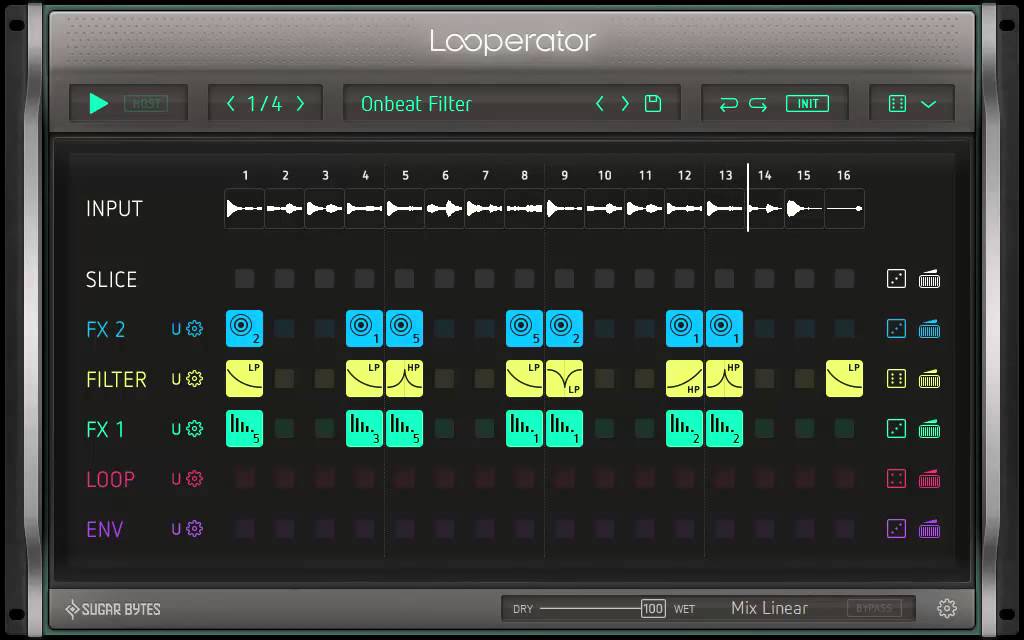Select the FX 1 cell at step 4
This screenshot has width=1024, height=640.
pyautogui.click(x=364, y=428)
